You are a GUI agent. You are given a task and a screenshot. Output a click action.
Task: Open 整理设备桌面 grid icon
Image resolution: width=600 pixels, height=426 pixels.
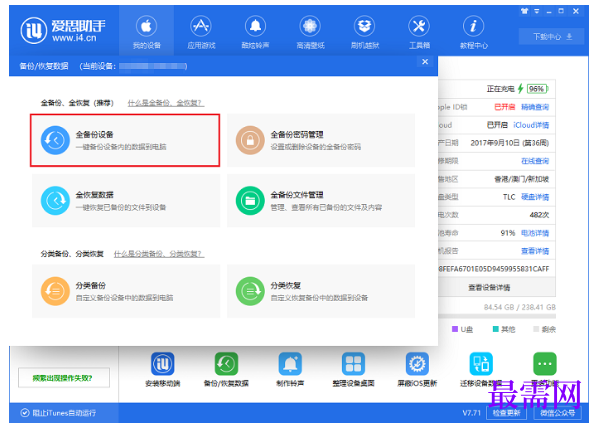(x=353, y=364)
